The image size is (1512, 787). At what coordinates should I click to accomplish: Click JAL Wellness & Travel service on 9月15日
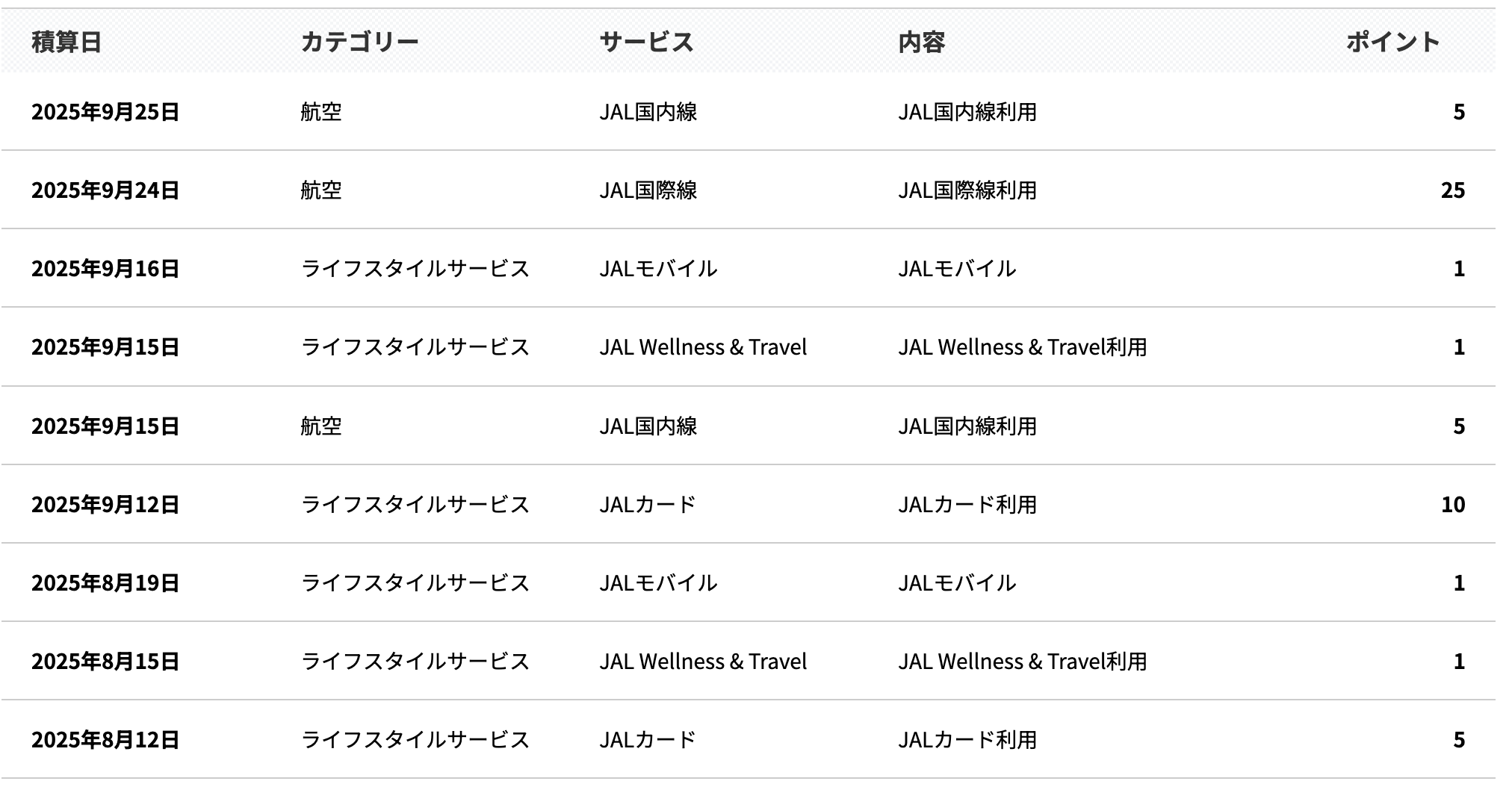[702, 347]
